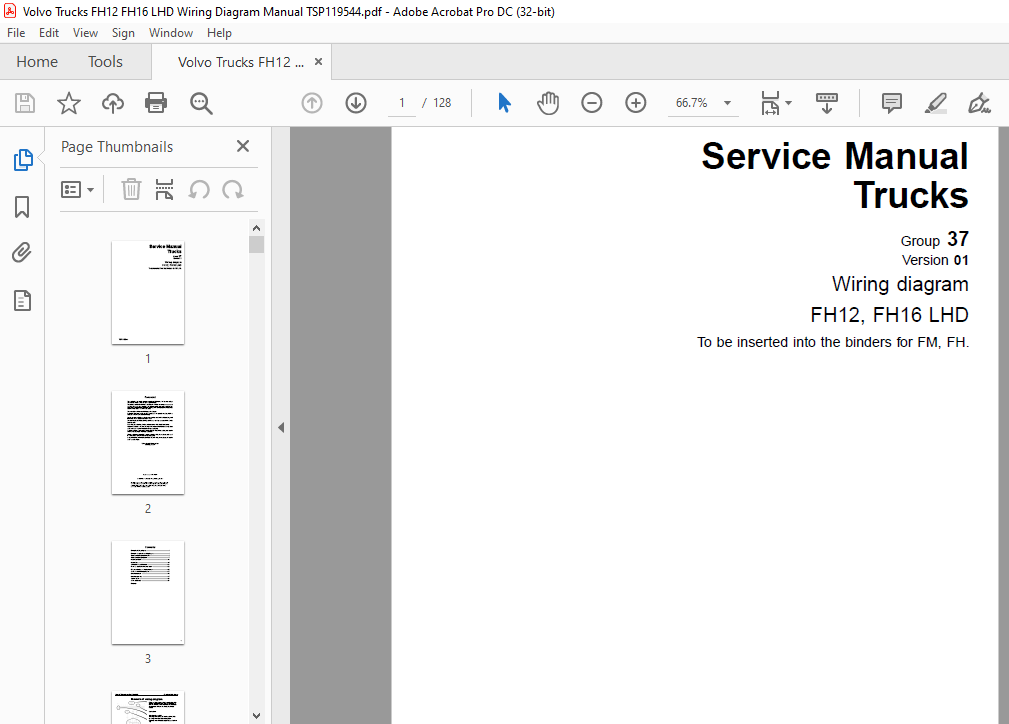
Task: Click the 'Page Thumbnails' panel title
Action: 117,147
